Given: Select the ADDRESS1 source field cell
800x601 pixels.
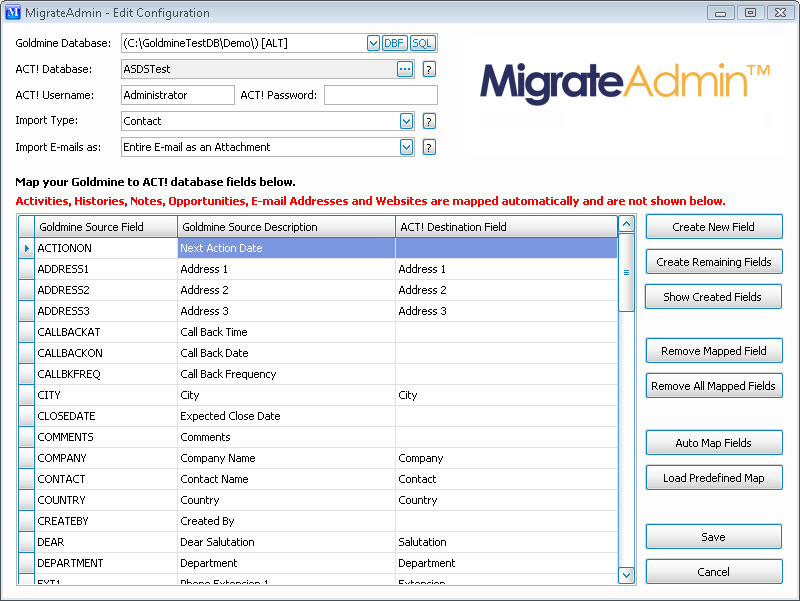Looking at the screenshot, I should (106, 269).
